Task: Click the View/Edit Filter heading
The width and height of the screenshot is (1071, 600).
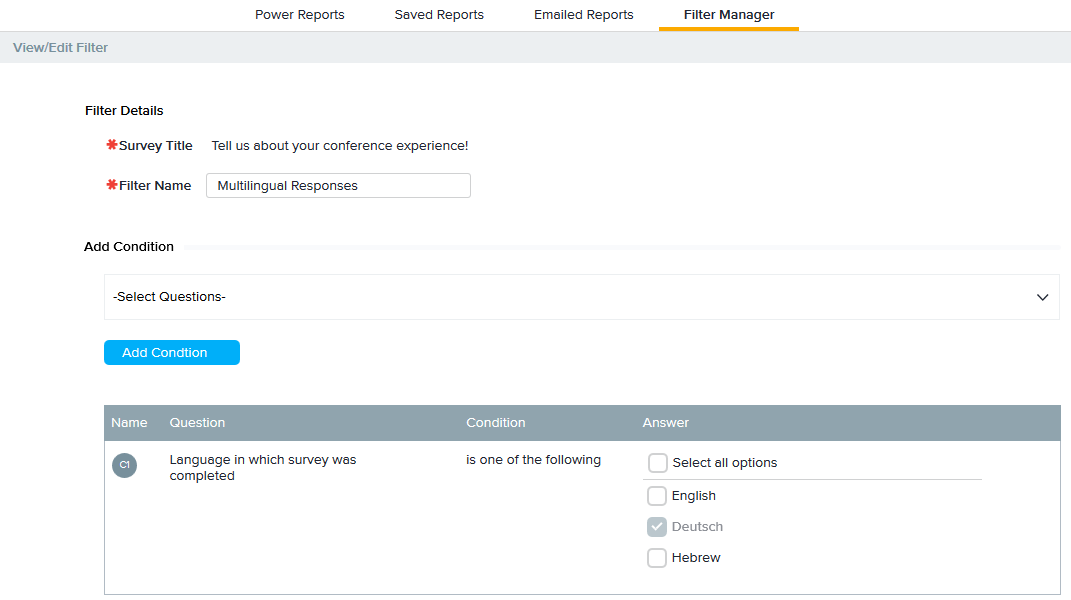Action: click(60, 48)
